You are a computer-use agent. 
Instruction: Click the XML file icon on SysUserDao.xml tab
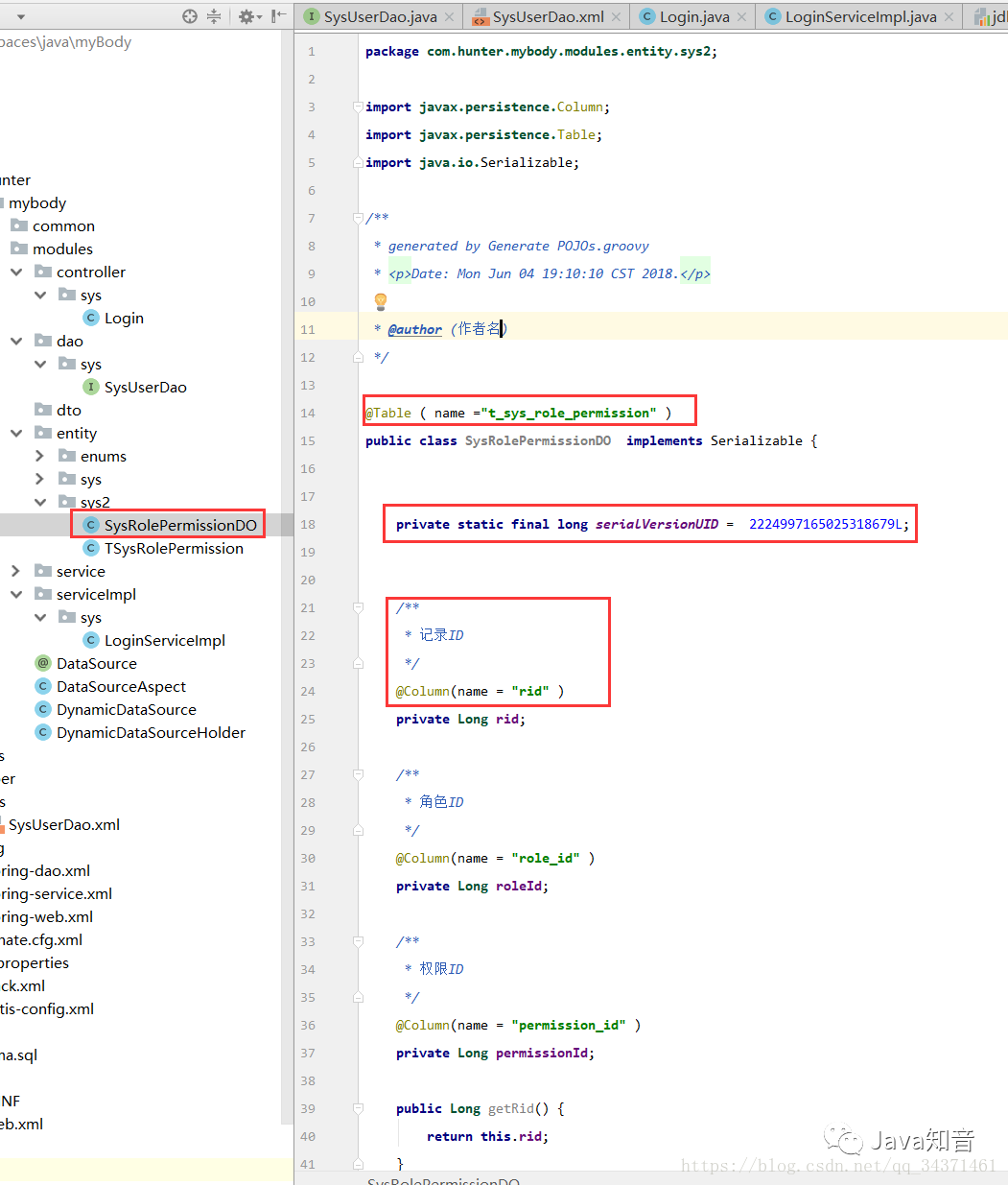tap(480, 17)
